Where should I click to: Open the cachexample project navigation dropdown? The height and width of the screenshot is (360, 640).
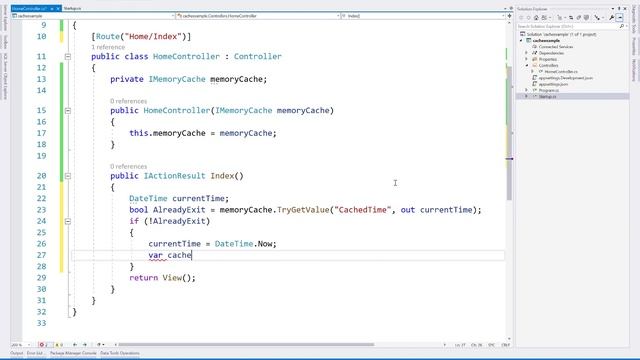pyautogui.click(x=93, y=16)
